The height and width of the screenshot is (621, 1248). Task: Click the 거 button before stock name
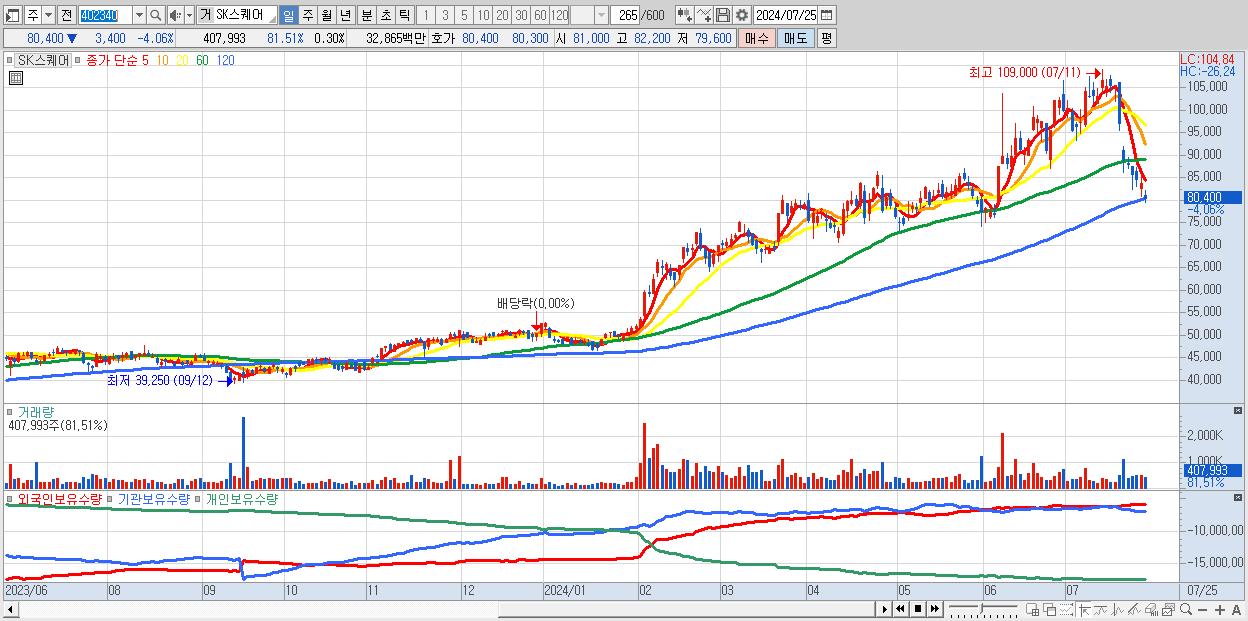tap(205, 16)
